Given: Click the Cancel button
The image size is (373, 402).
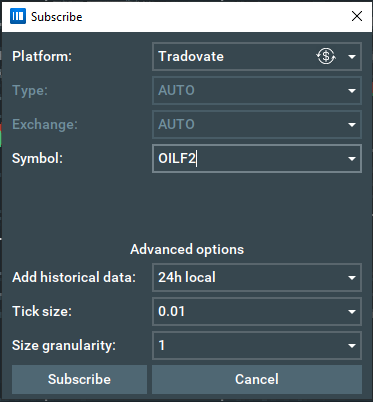Looking at the screenshot, I should tap(257, 379).
